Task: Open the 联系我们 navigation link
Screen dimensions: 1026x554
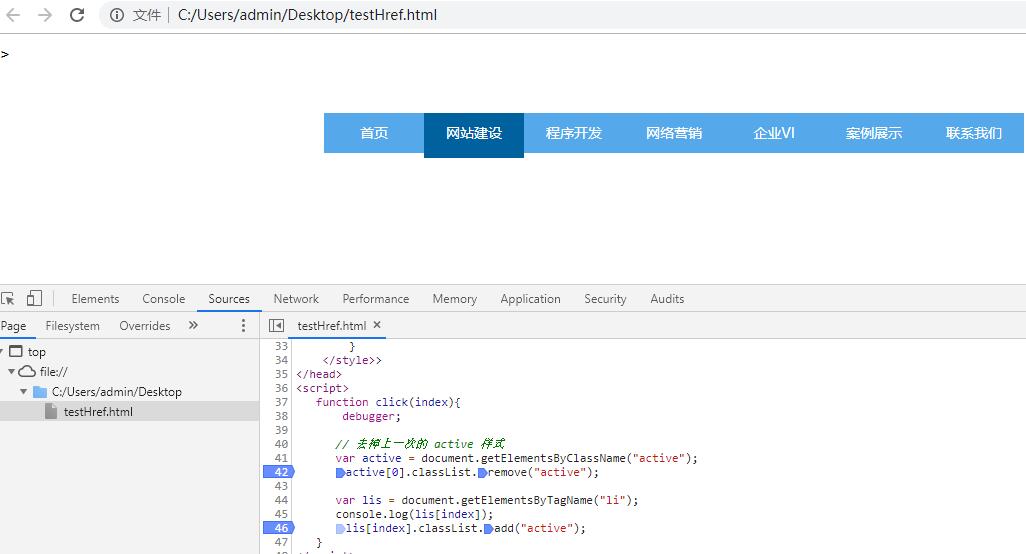Action: pos(974,133)
